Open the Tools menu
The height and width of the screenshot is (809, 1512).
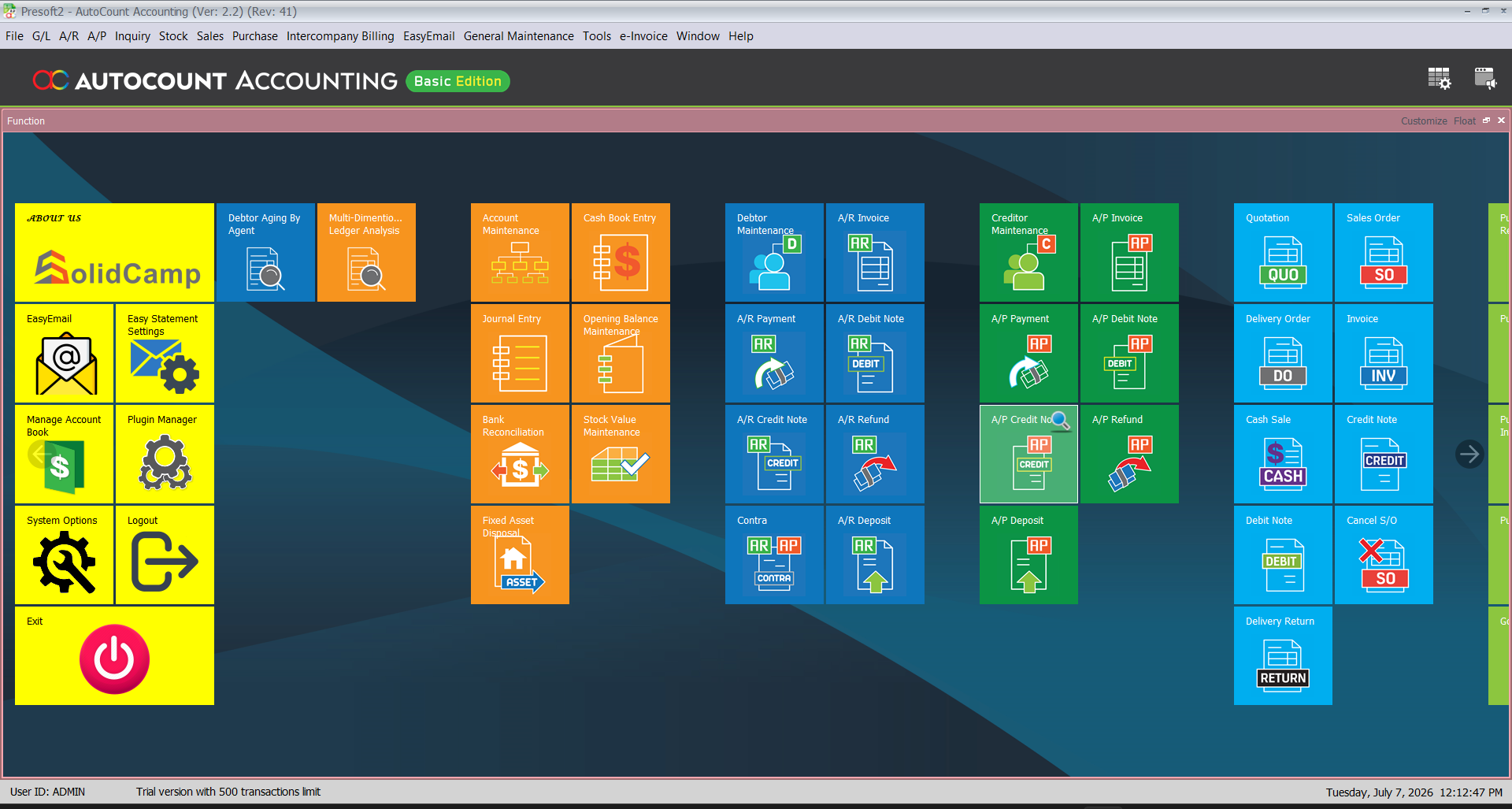(597, 36)
